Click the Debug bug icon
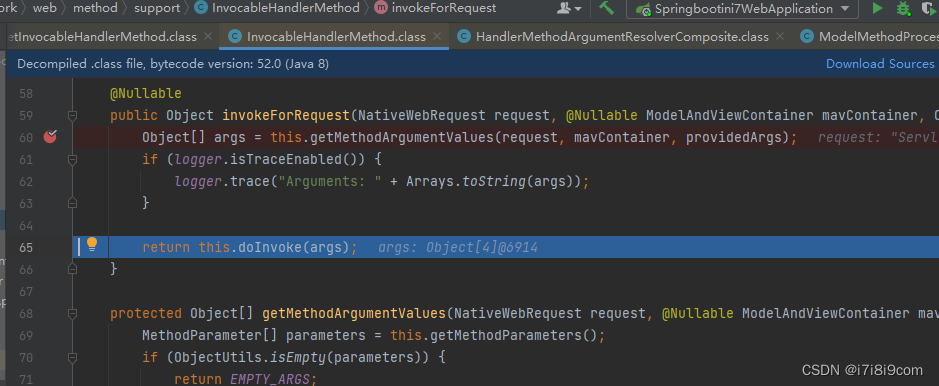This screenshot has width=939, height=386. coord(903,8)
